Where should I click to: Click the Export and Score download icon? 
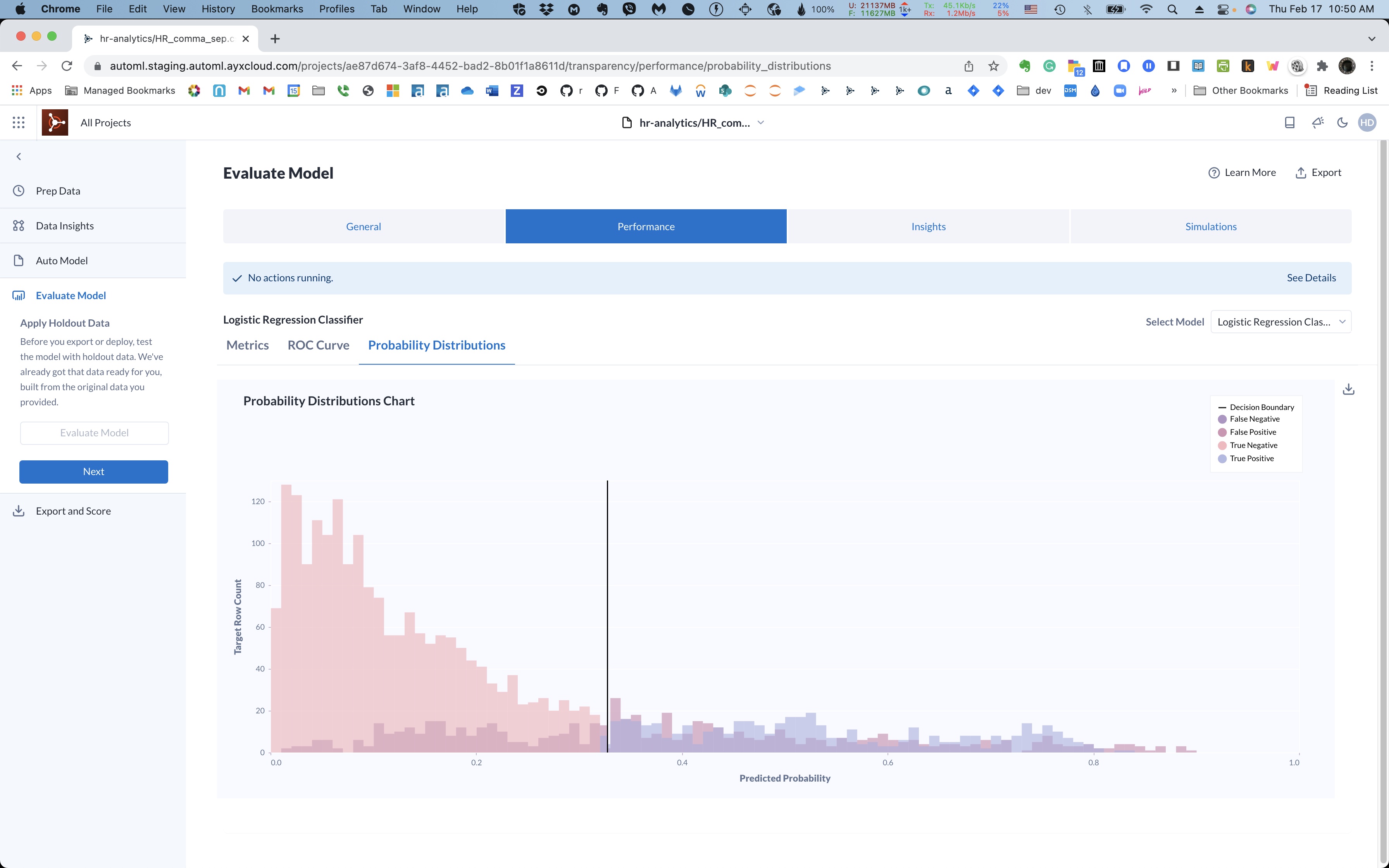point(19,510)
